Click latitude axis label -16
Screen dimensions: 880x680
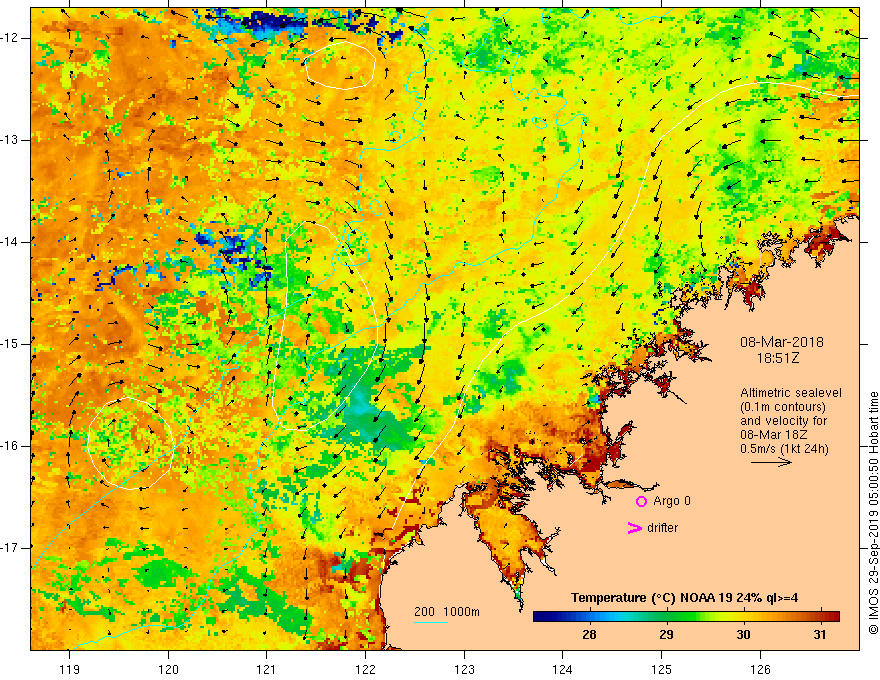pyautogui.click(x=10, y=446)
